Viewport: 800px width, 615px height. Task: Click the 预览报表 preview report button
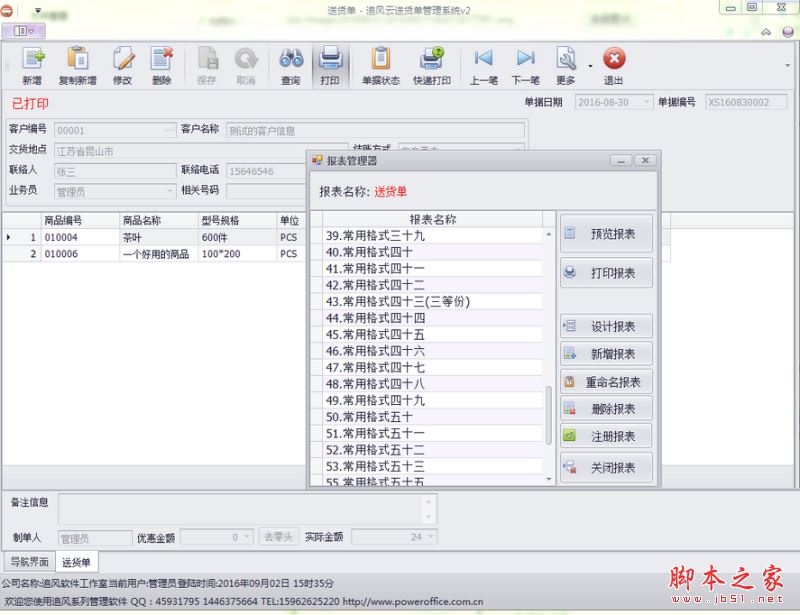[606, 234]
